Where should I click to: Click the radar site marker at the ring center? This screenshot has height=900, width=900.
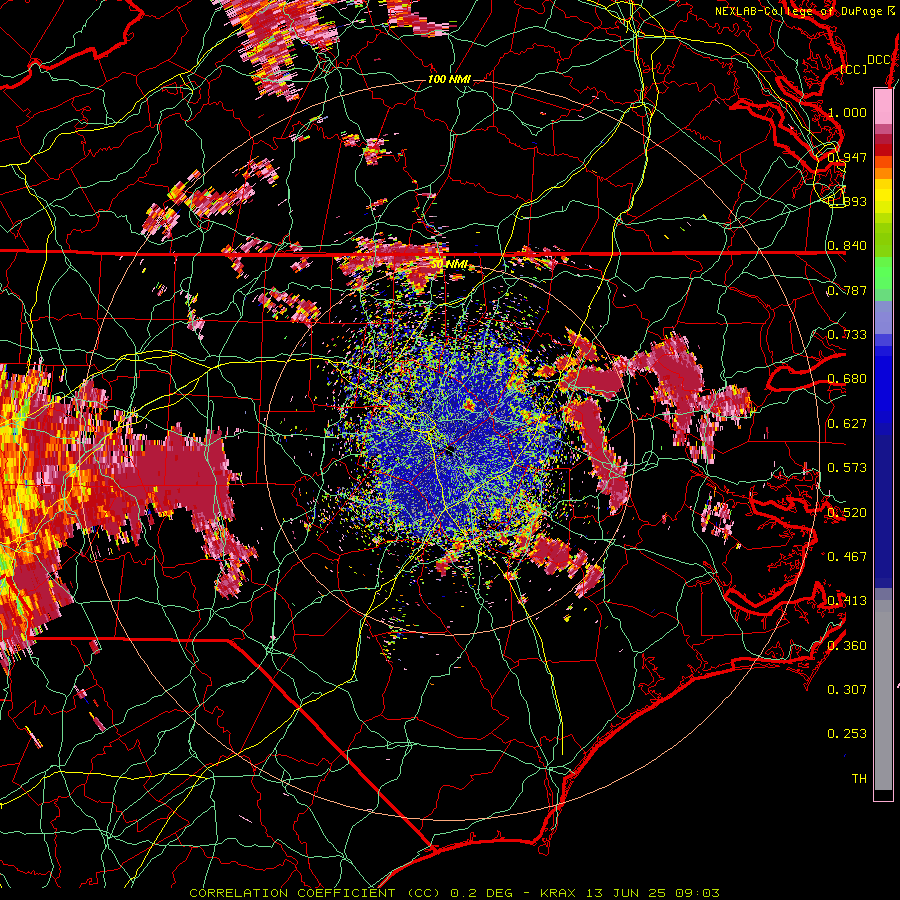[x=450, y=451]
